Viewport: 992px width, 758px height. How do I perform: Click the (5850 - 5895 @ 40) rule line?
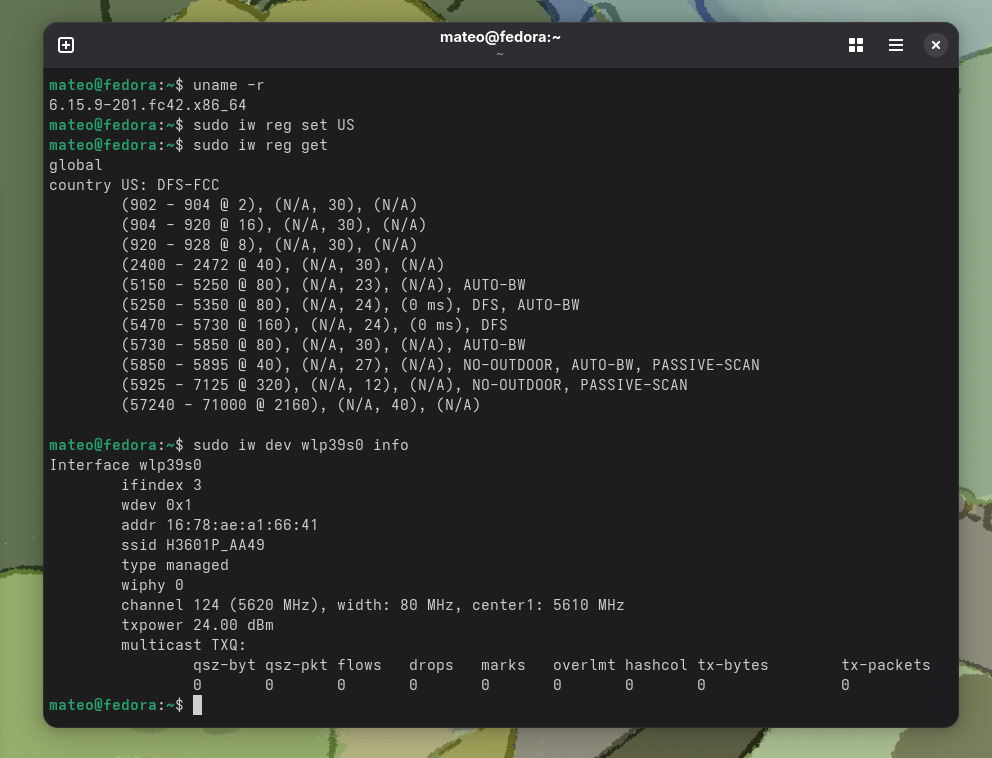pos(440,365)
